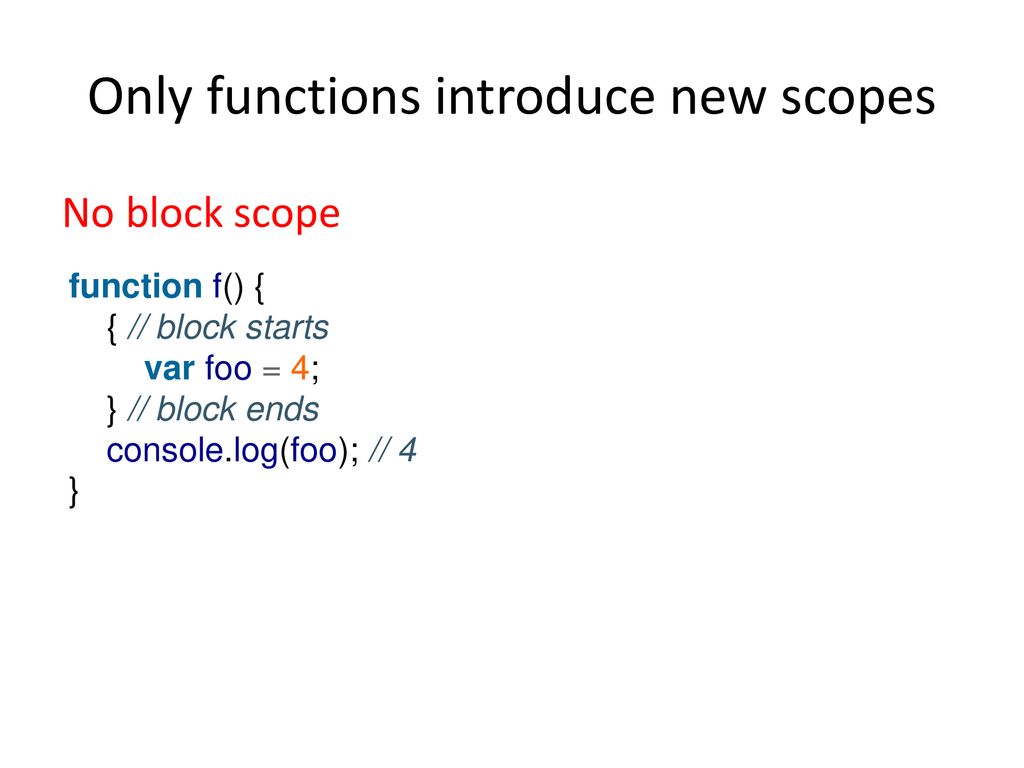Screen dimensions: 1024x768
Task: Click 'log' in the console.log call
Action: coord(255,451)
